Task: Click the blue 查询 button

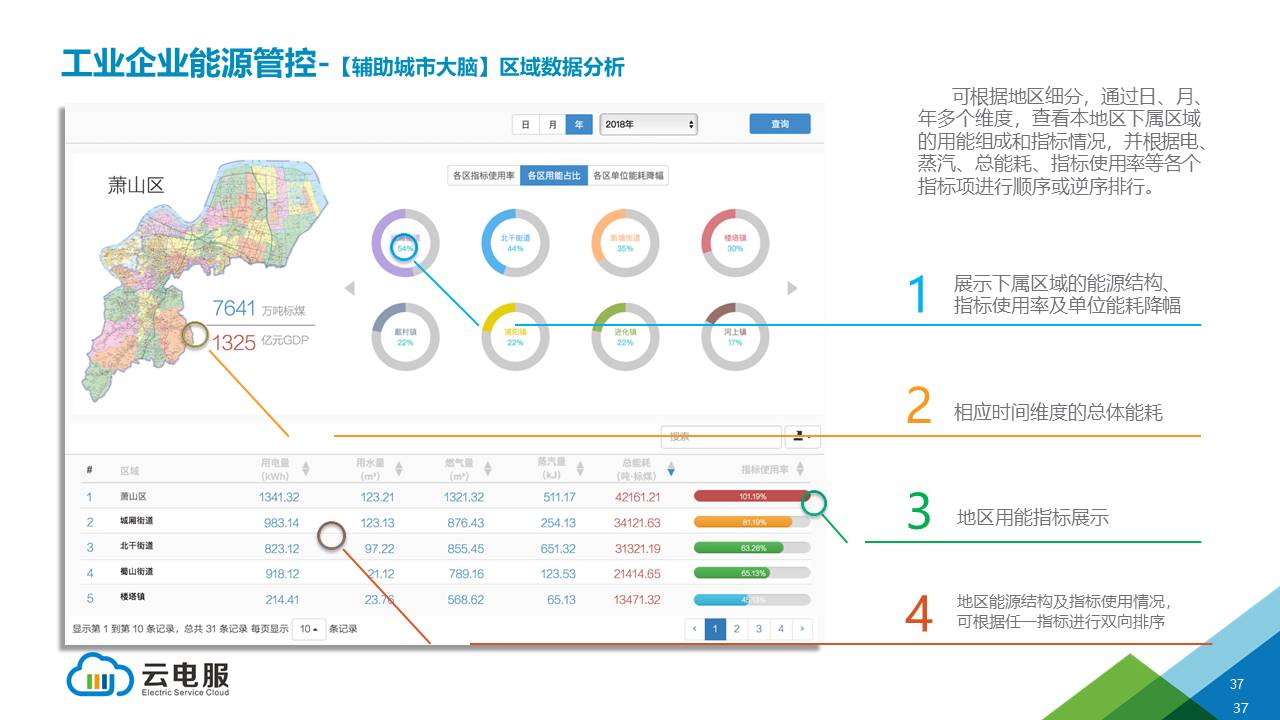Action: [x=780, y=124]
